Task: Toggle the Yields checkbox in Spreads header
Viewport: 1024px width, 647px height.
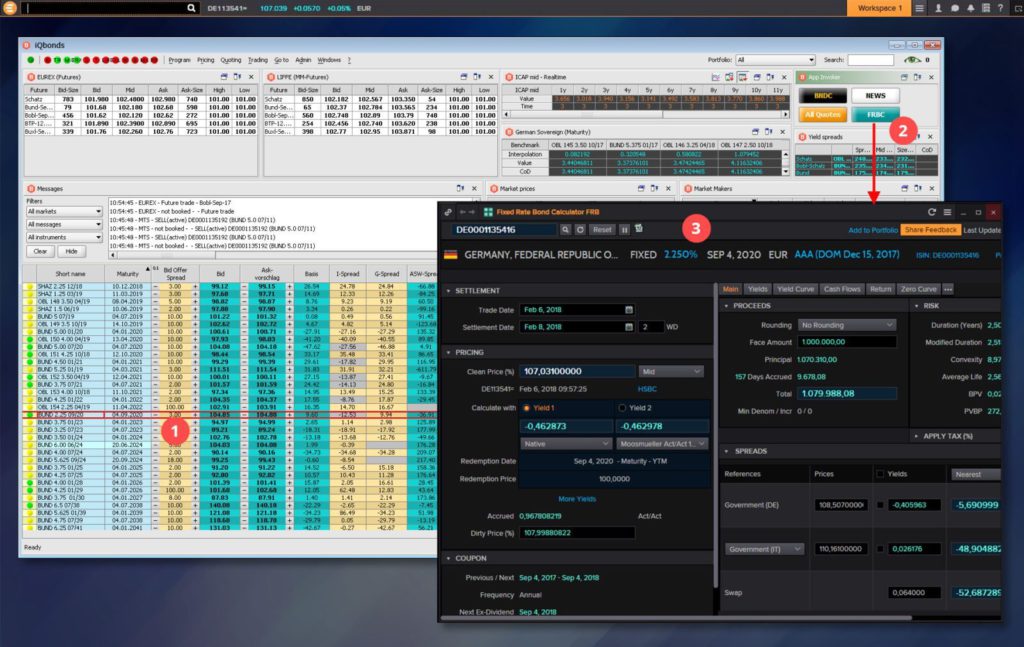Action: (x=880, y=474)
